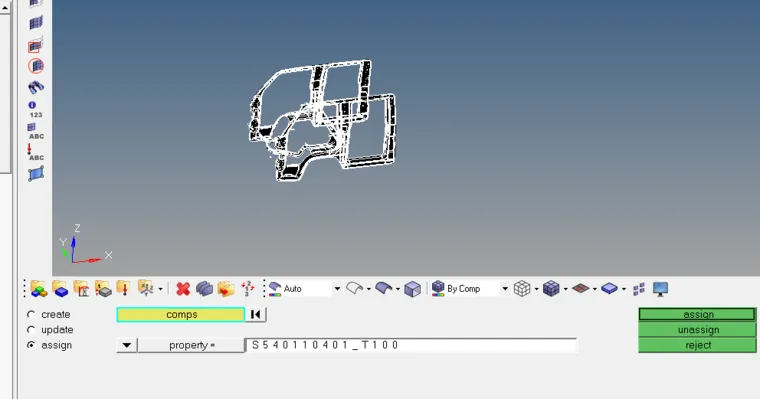Expand arrow beside XYZ axes folder icon
The image size is (760, 399).
click(160, 289)
